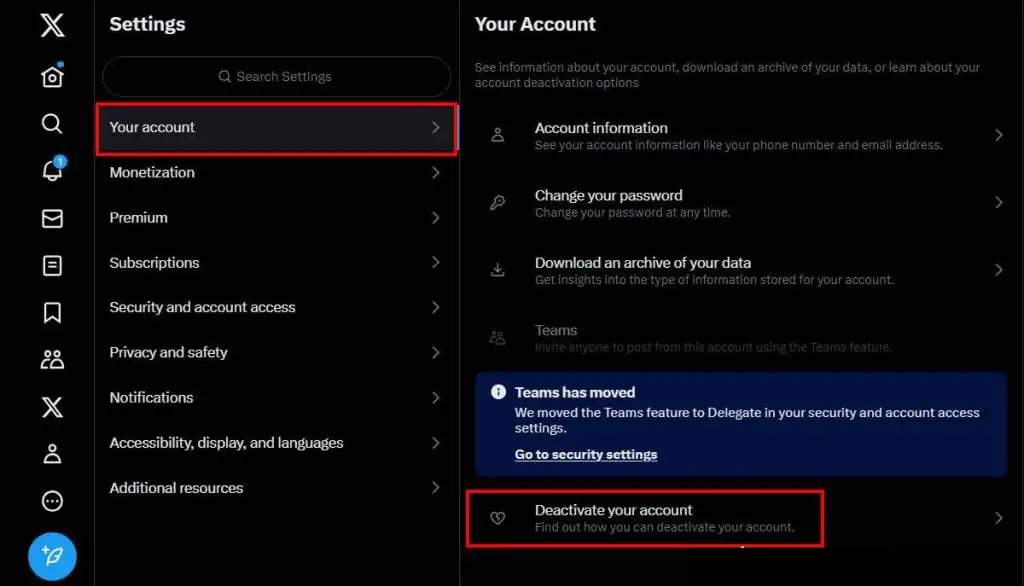
Task: Open Change your password option
Action: 741,203
